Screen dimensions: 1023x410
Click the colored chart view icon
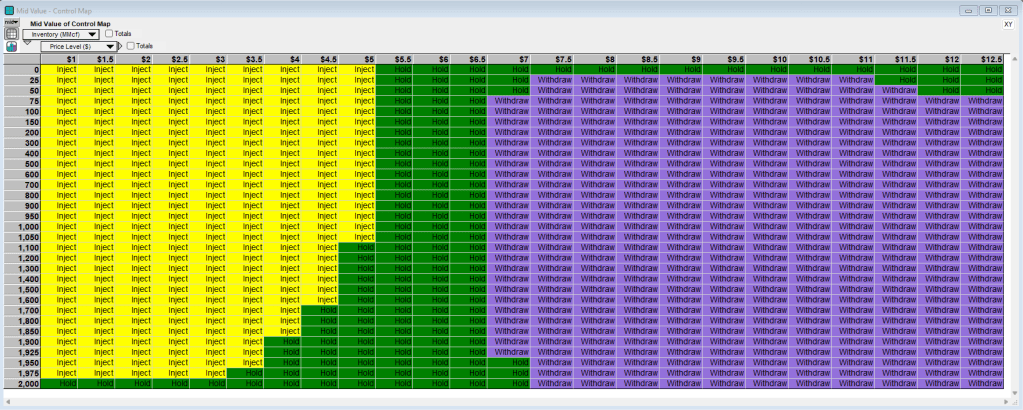pyautogui.click(x=12, y=46)
